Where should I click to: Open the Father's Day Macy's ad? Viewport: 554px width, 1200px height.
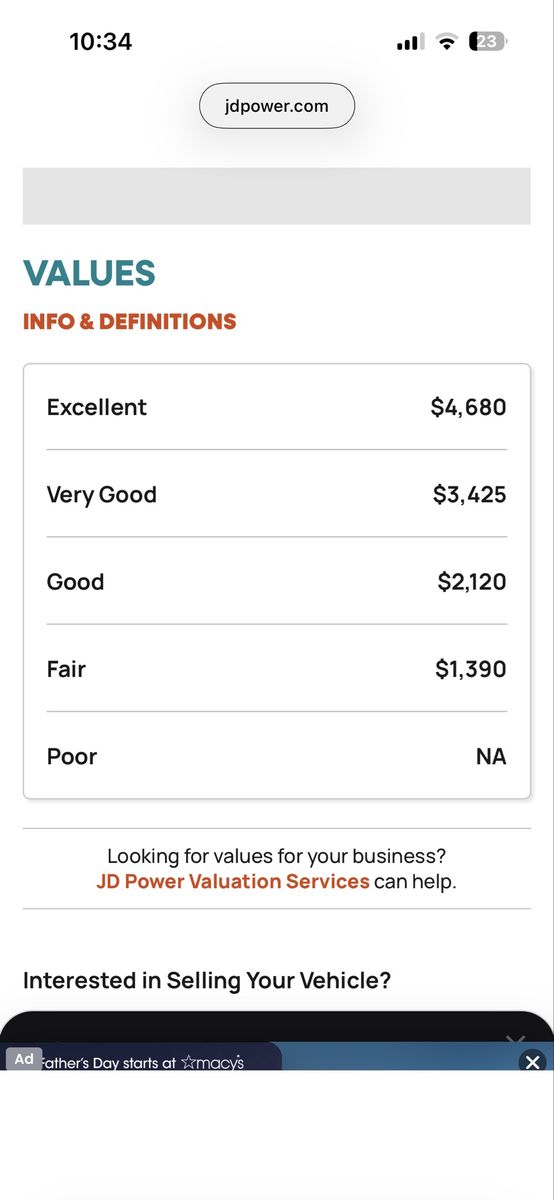(x=141, y=1063)
